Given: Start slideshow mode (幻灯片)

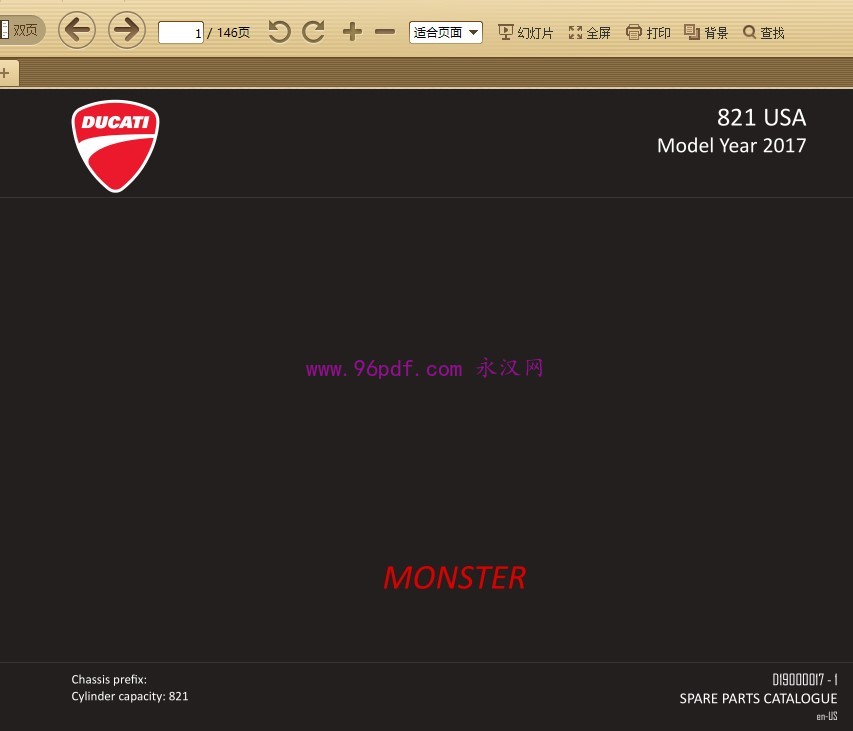Looking at the screenshot, I should pos(526,33).
